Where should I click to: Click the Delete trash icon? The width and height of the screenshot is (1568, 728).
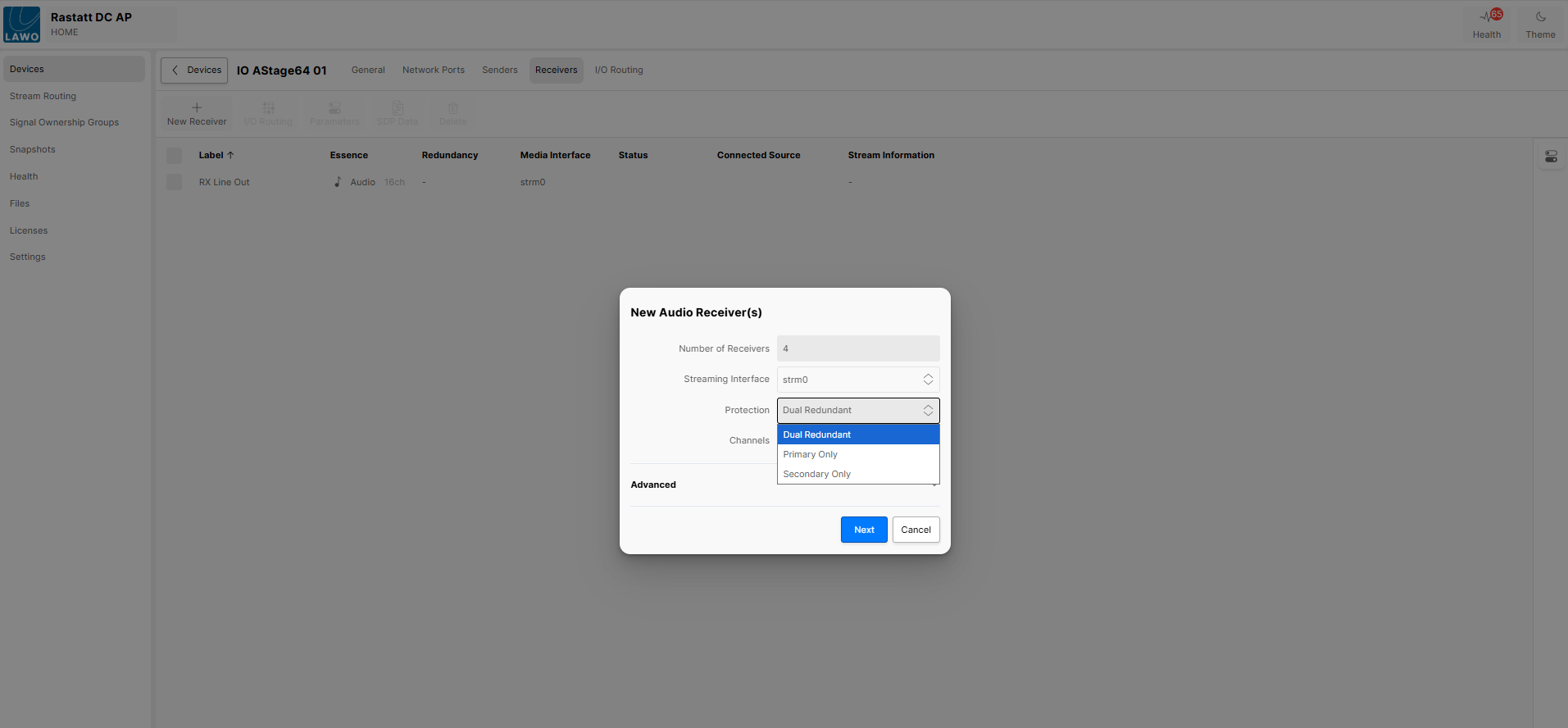[x=452, y=107]
